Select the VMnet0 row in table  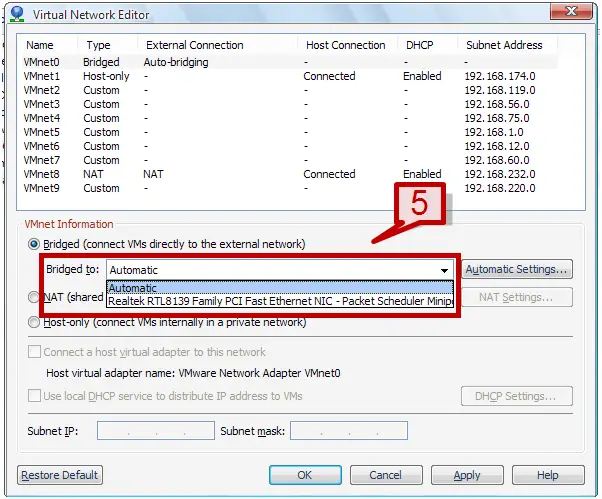[x=42, y=61]
